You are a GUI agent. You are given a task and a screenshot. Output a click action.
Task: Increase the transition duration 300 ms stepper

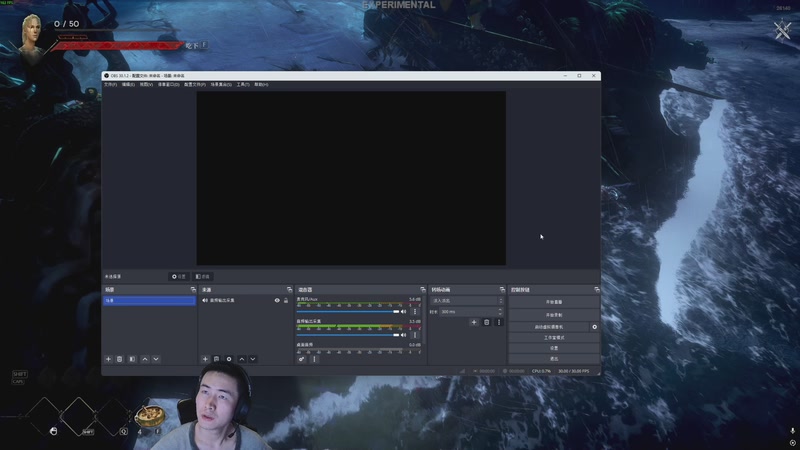point(500,310)
